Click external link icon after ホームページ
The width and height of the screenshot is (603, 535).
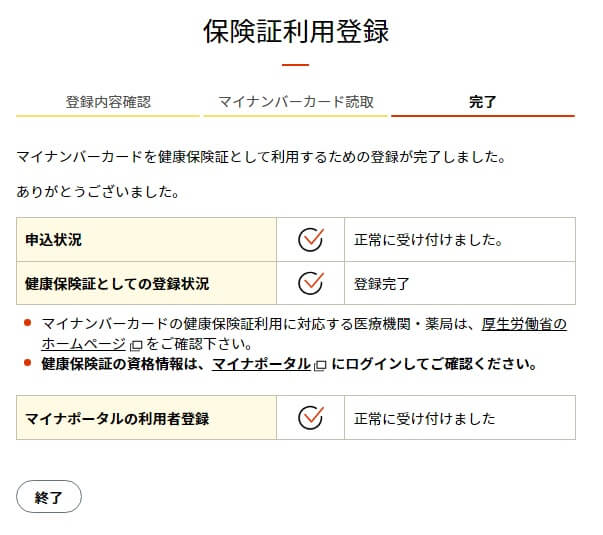pyautogui.click(x=136, y=345)
